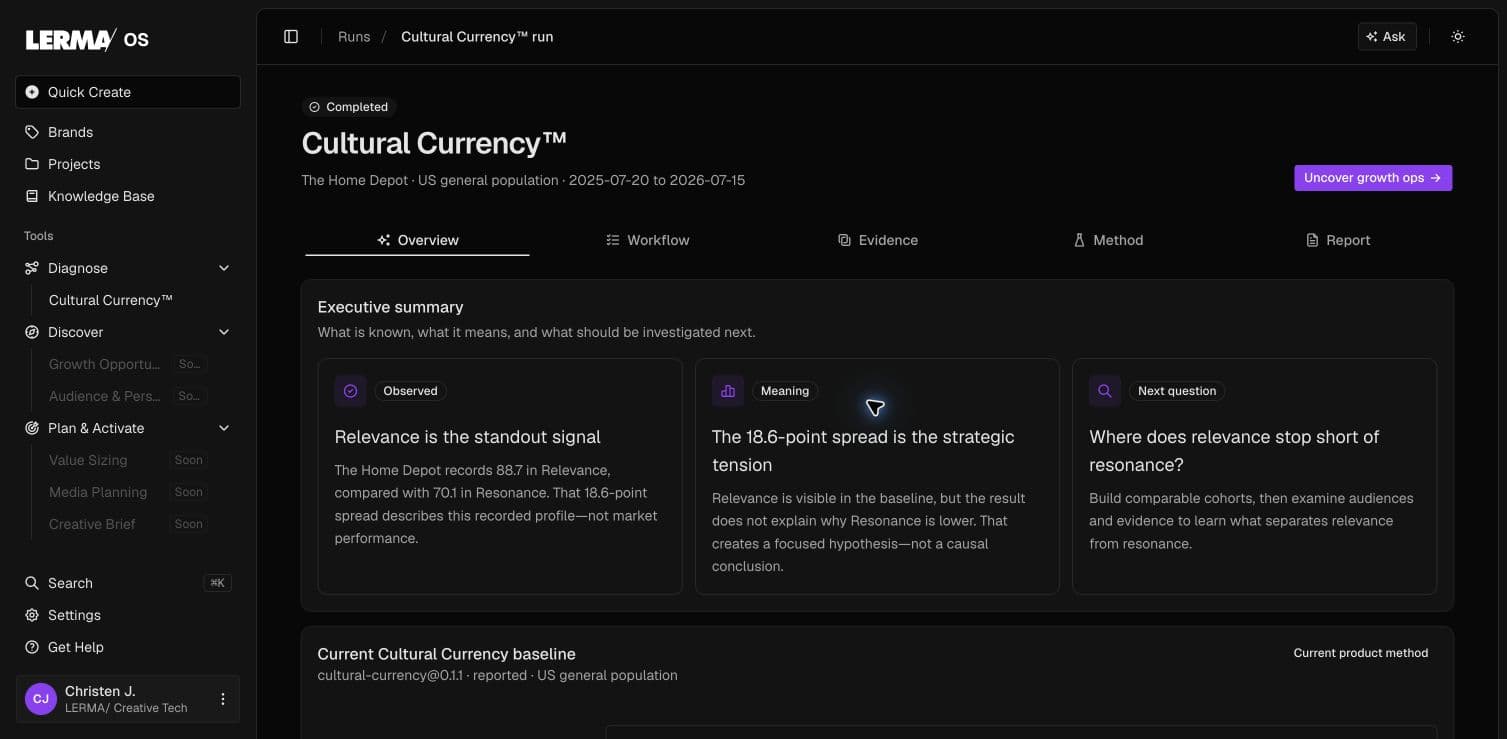Click the Brands tag icon
1507x739 pixels.
coord(32,132)
